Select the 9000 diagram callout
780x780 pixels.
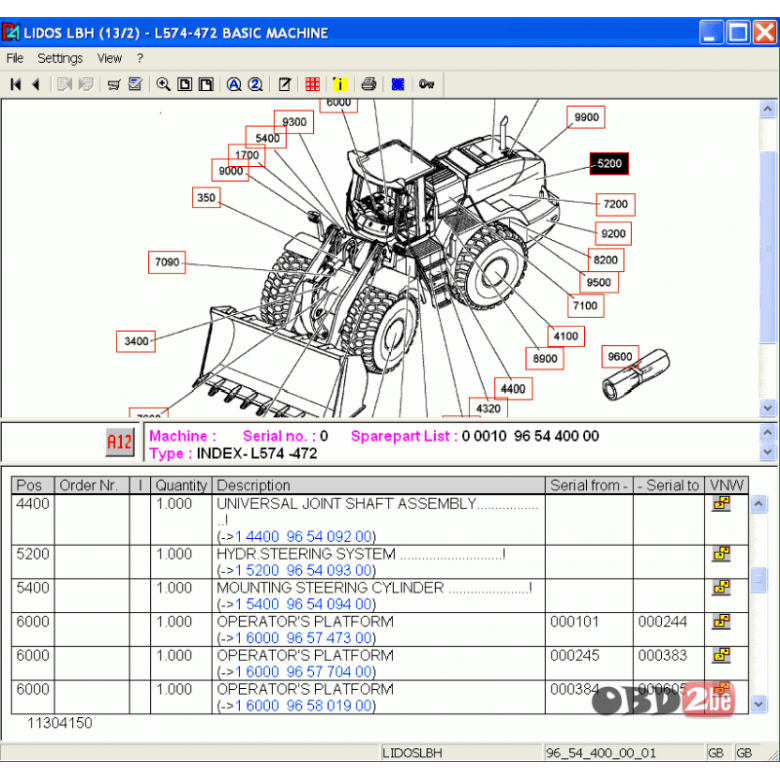tap(230, 171)
